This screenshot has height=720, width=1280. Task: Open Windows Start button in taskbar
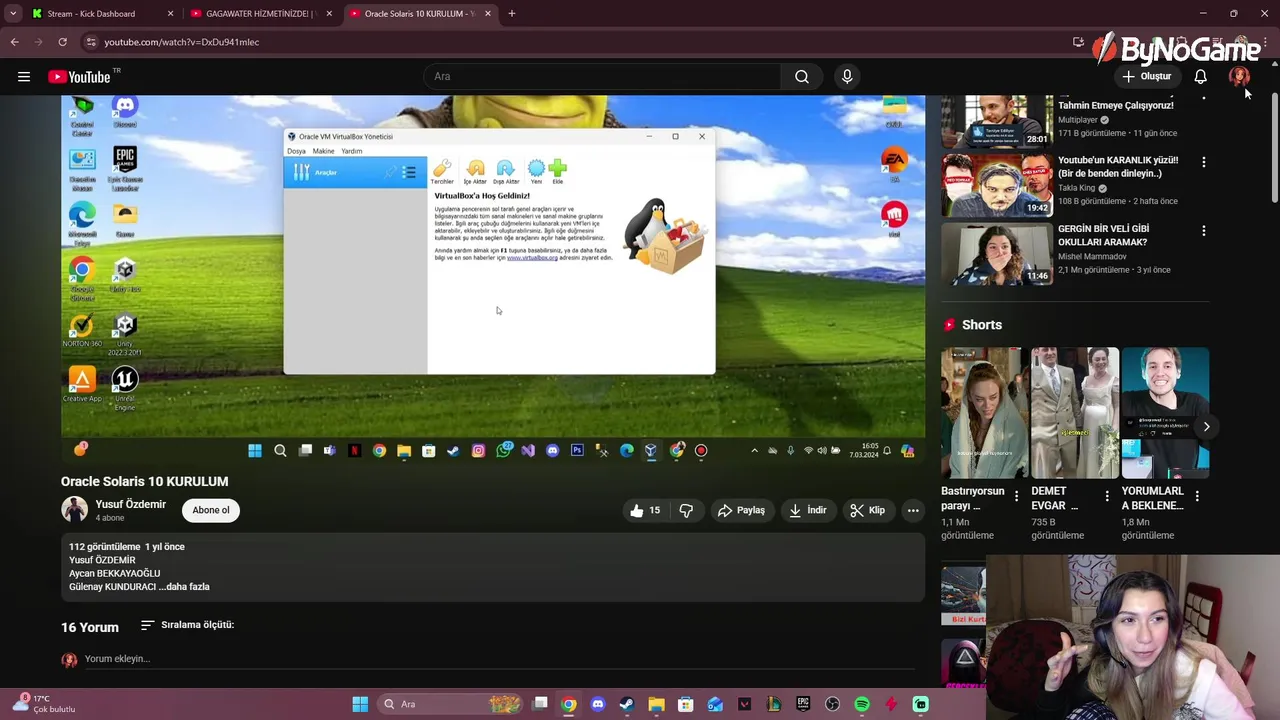pos(360,704)
